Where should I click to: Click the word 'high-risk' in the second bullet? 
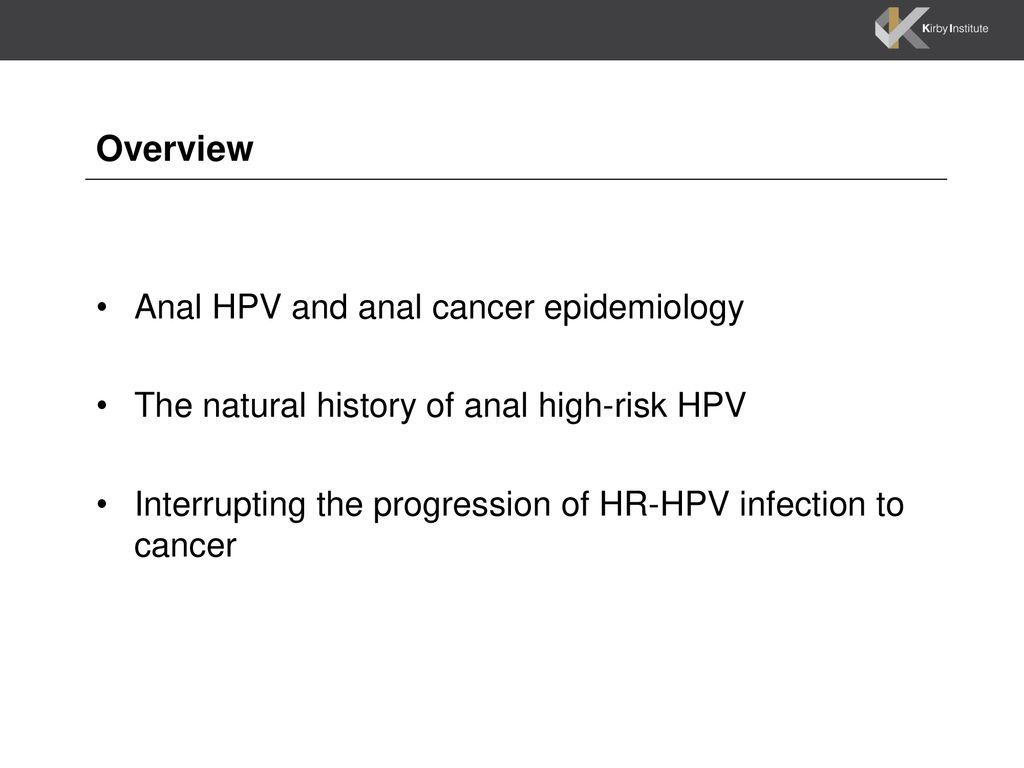603,406
